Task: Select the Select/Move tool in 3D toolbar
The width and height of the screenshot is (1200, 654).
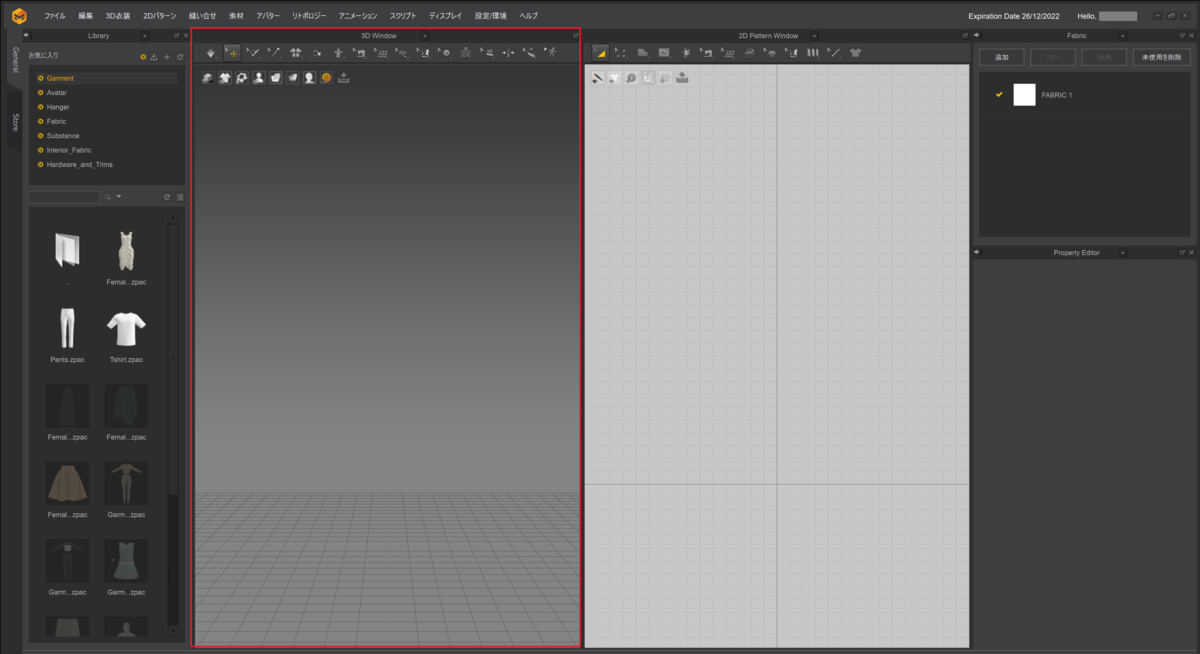Action: tap(232, 53)
